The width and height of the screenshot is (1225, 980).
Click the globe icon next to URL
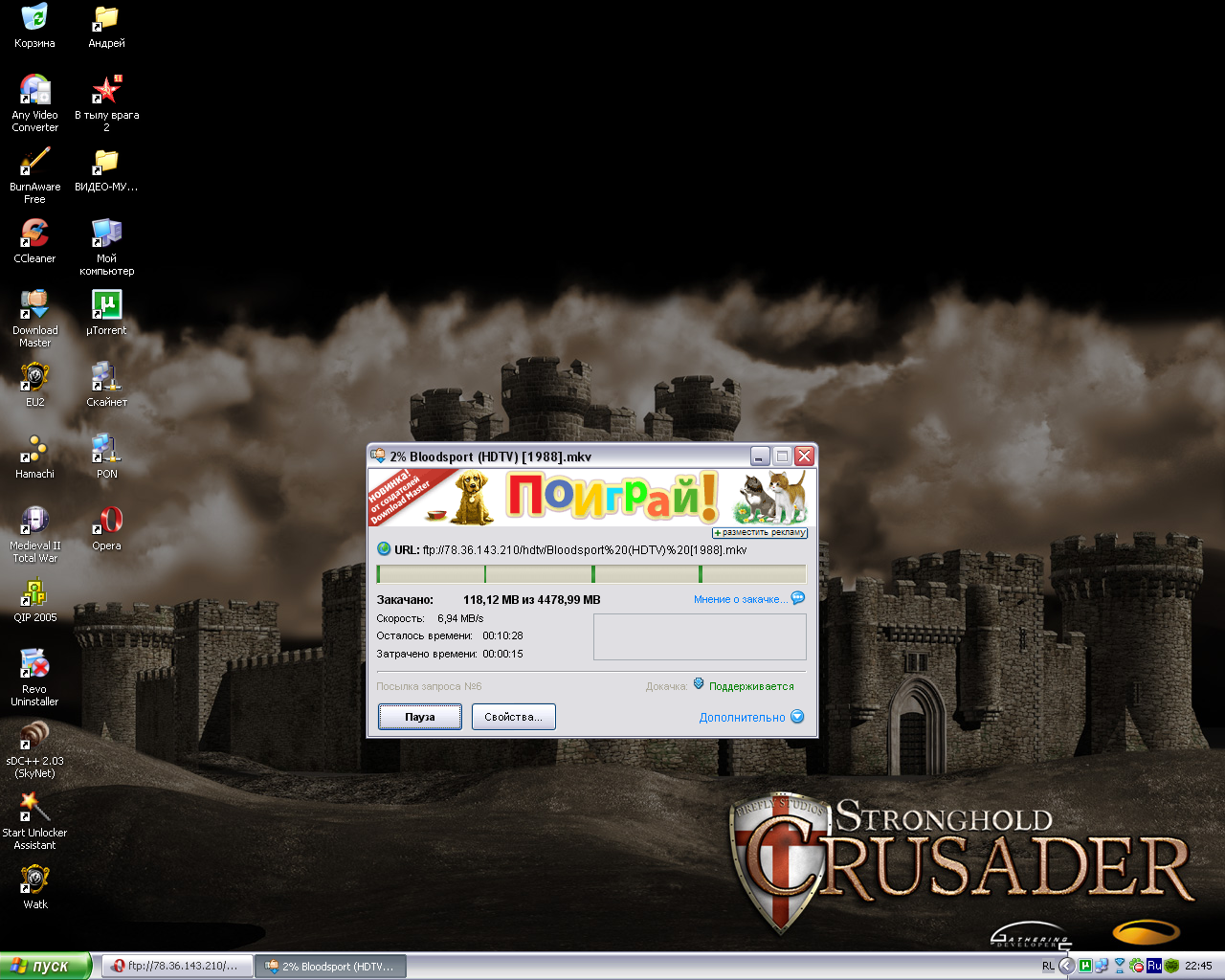coord(384,549)
